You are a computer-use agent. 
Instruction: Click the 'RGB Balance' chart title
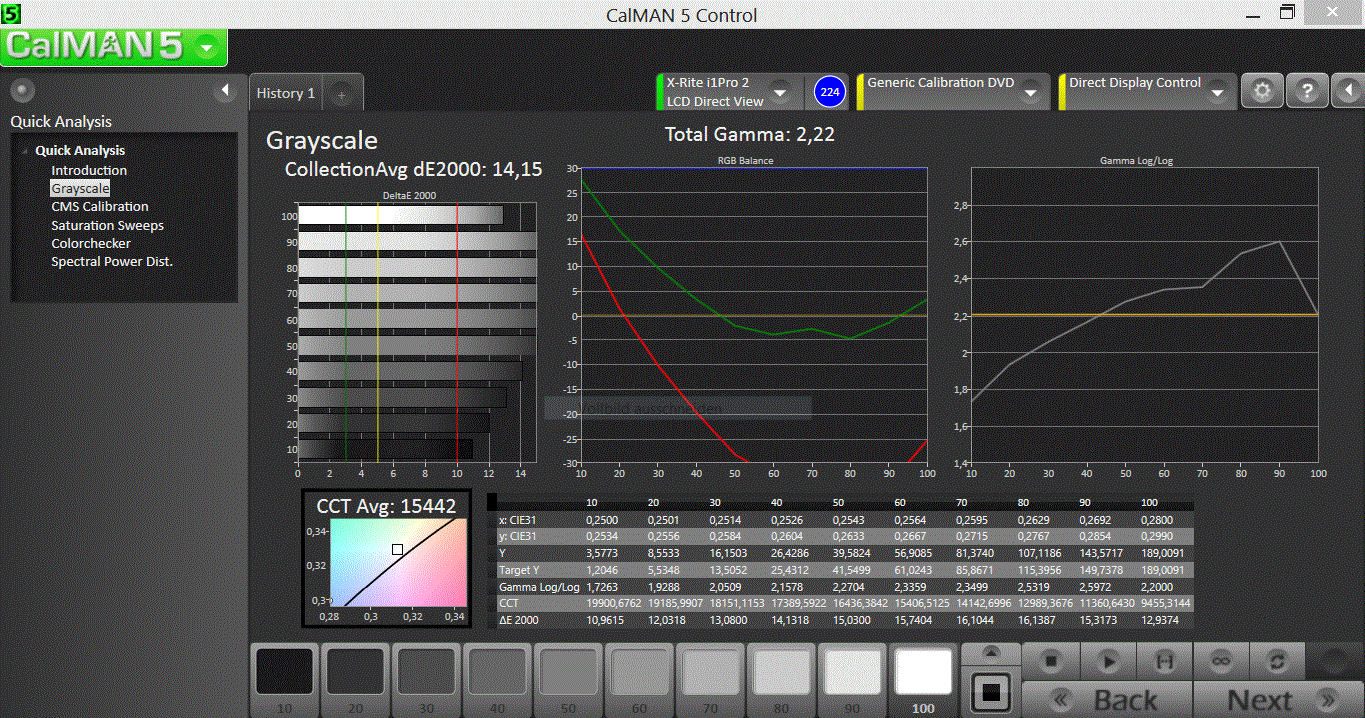click(x=745, y=160)
